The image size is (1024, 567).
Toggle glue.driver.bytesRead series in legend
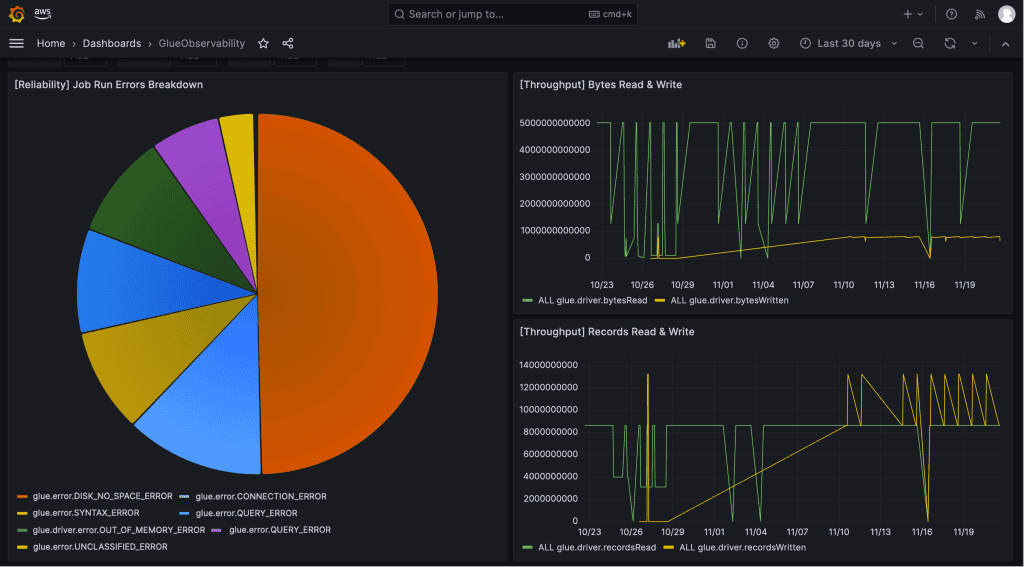(x=592, y=300)
